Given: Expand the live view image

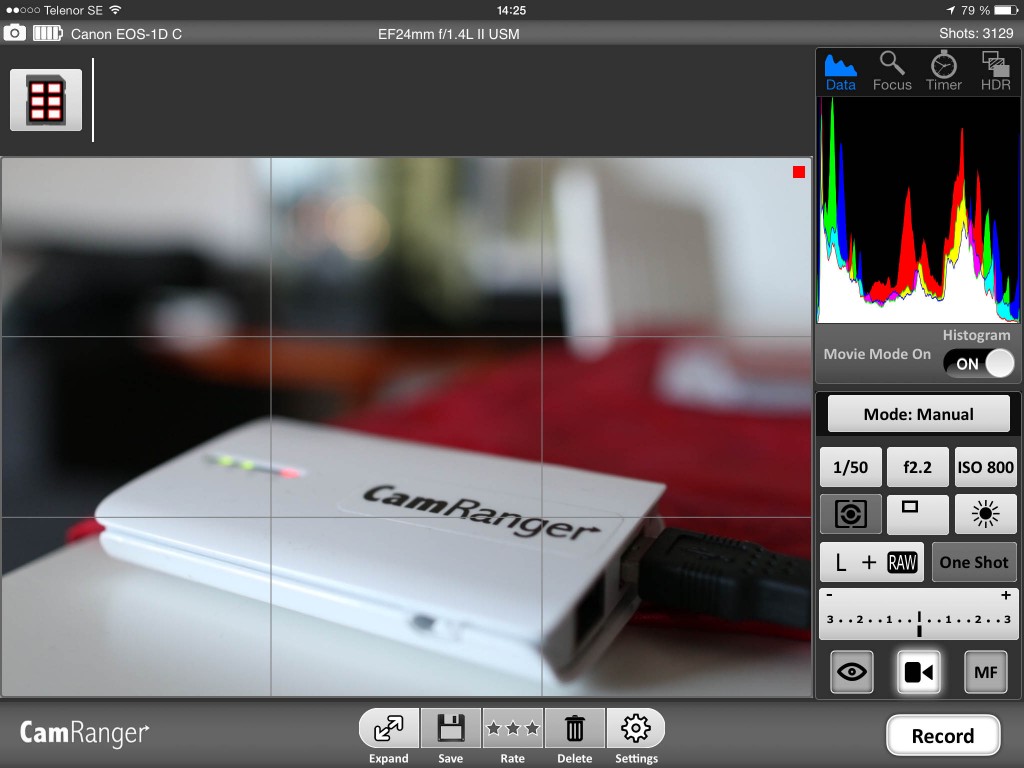Looking at the screenshot, I should 389,729.
